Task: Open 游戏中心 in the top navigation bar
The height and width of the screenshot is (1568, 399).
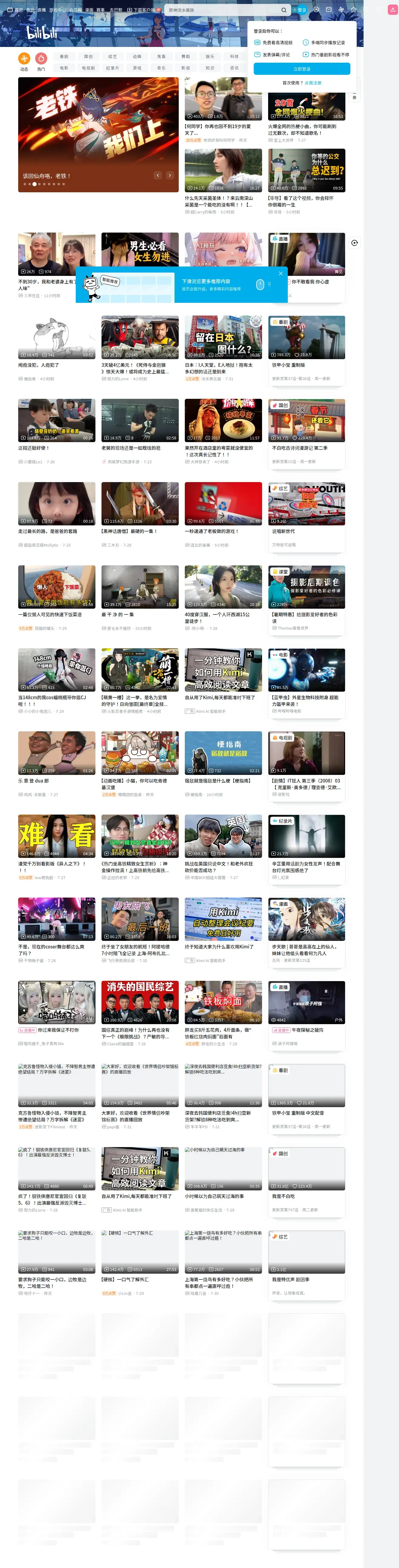Action: click(57, 10)
